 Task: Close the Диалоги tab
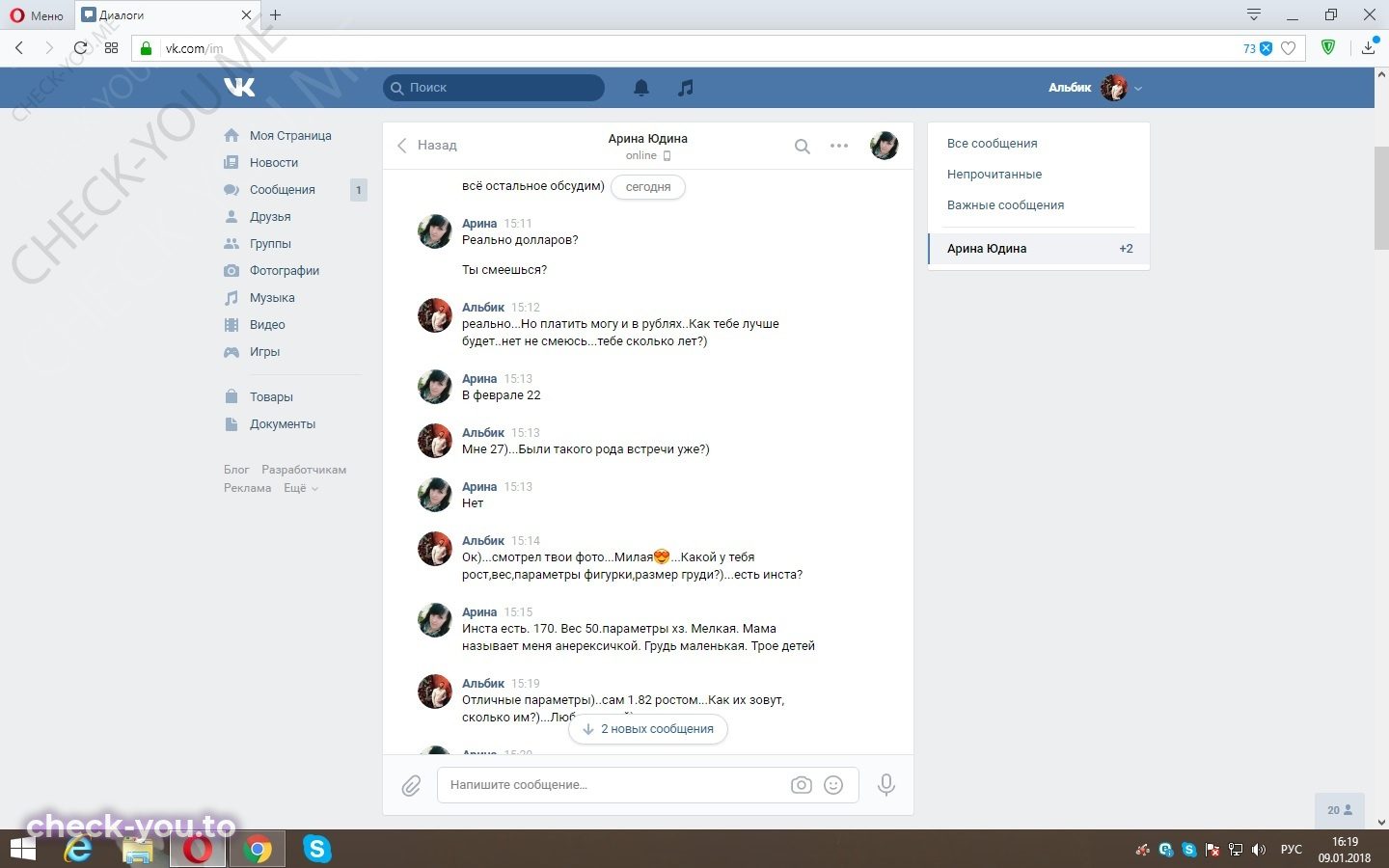click(x=246, y=15)
